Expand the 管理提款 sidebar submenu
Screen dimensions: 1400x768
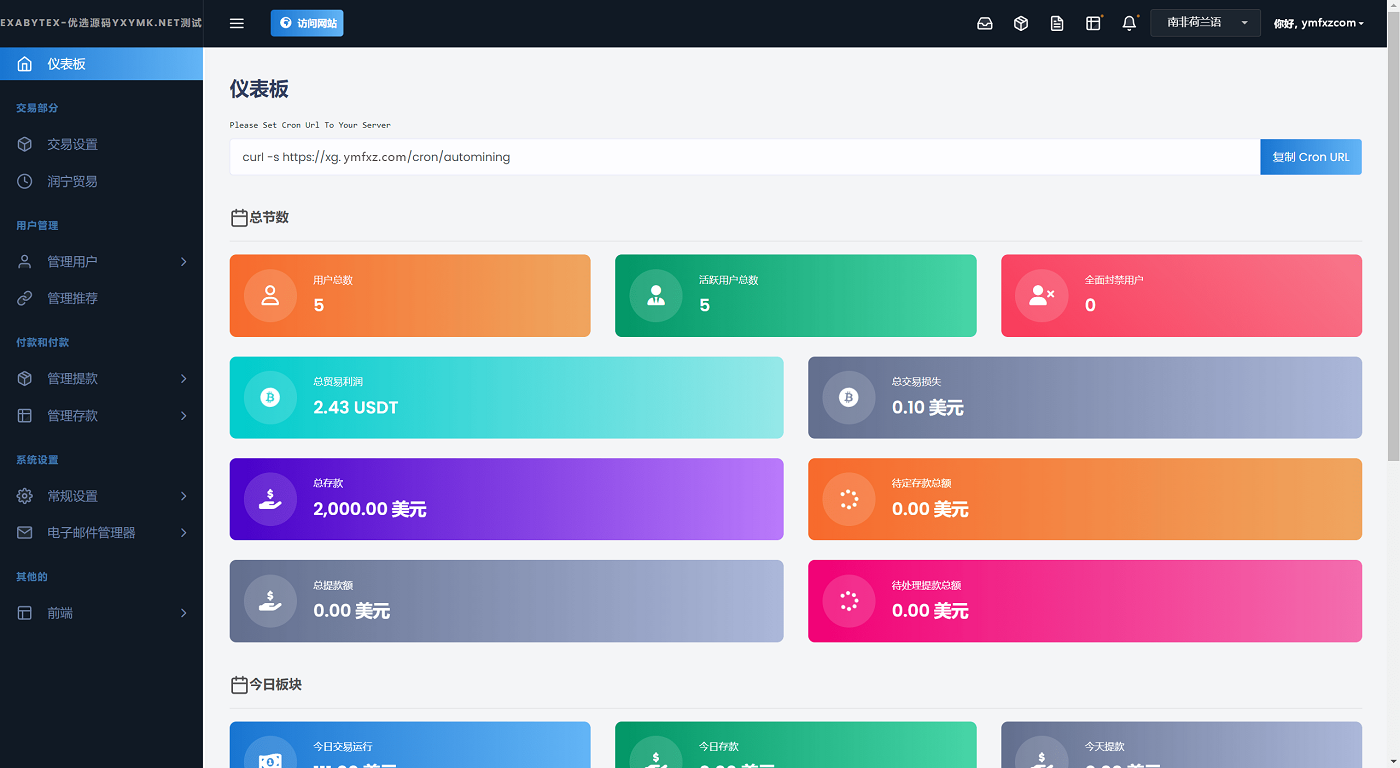[x=101, y=379]
